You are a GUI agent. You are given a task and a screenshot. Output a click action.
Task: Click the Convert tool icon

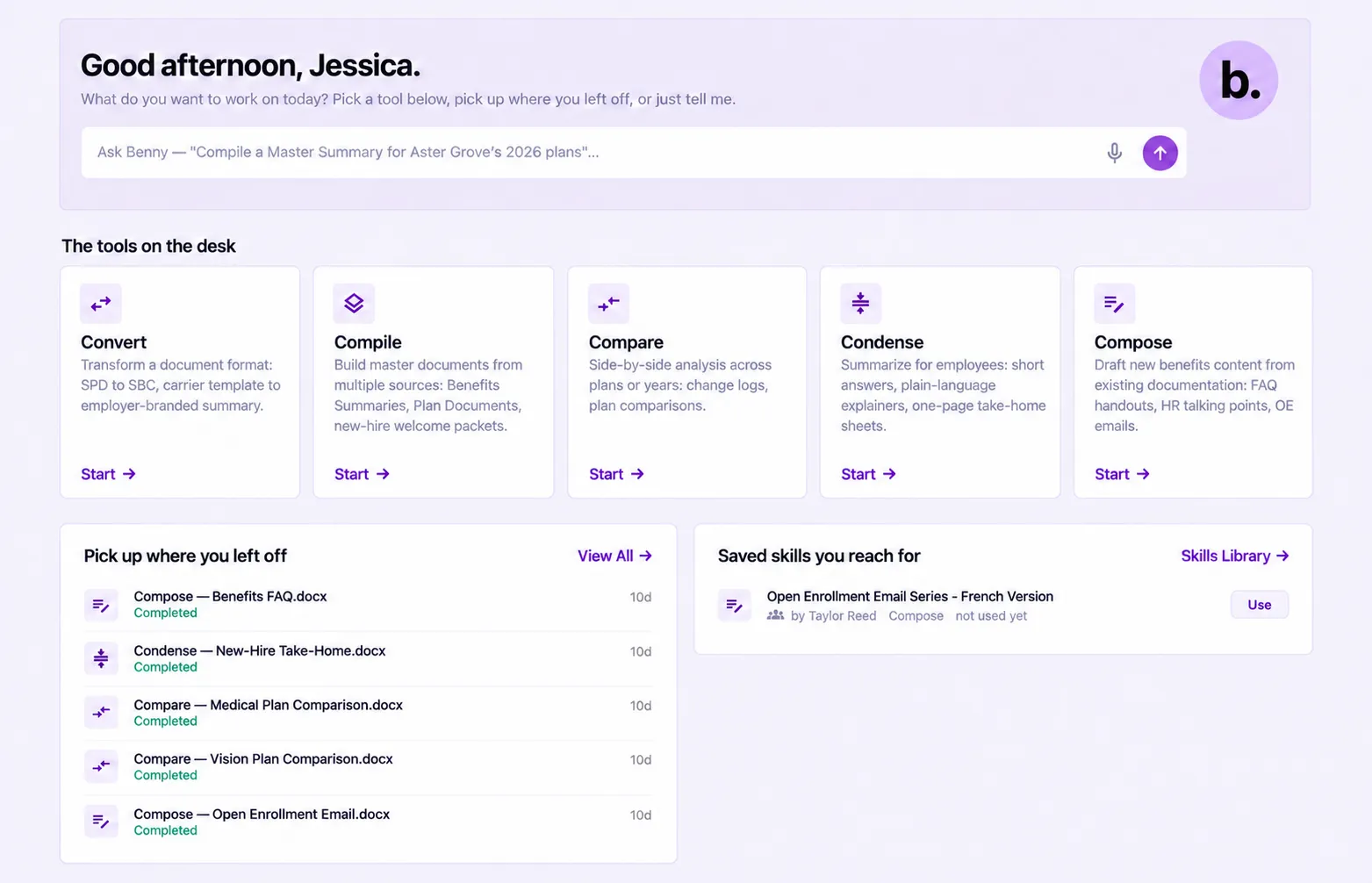pyautogui.click(x=101, y=304)
